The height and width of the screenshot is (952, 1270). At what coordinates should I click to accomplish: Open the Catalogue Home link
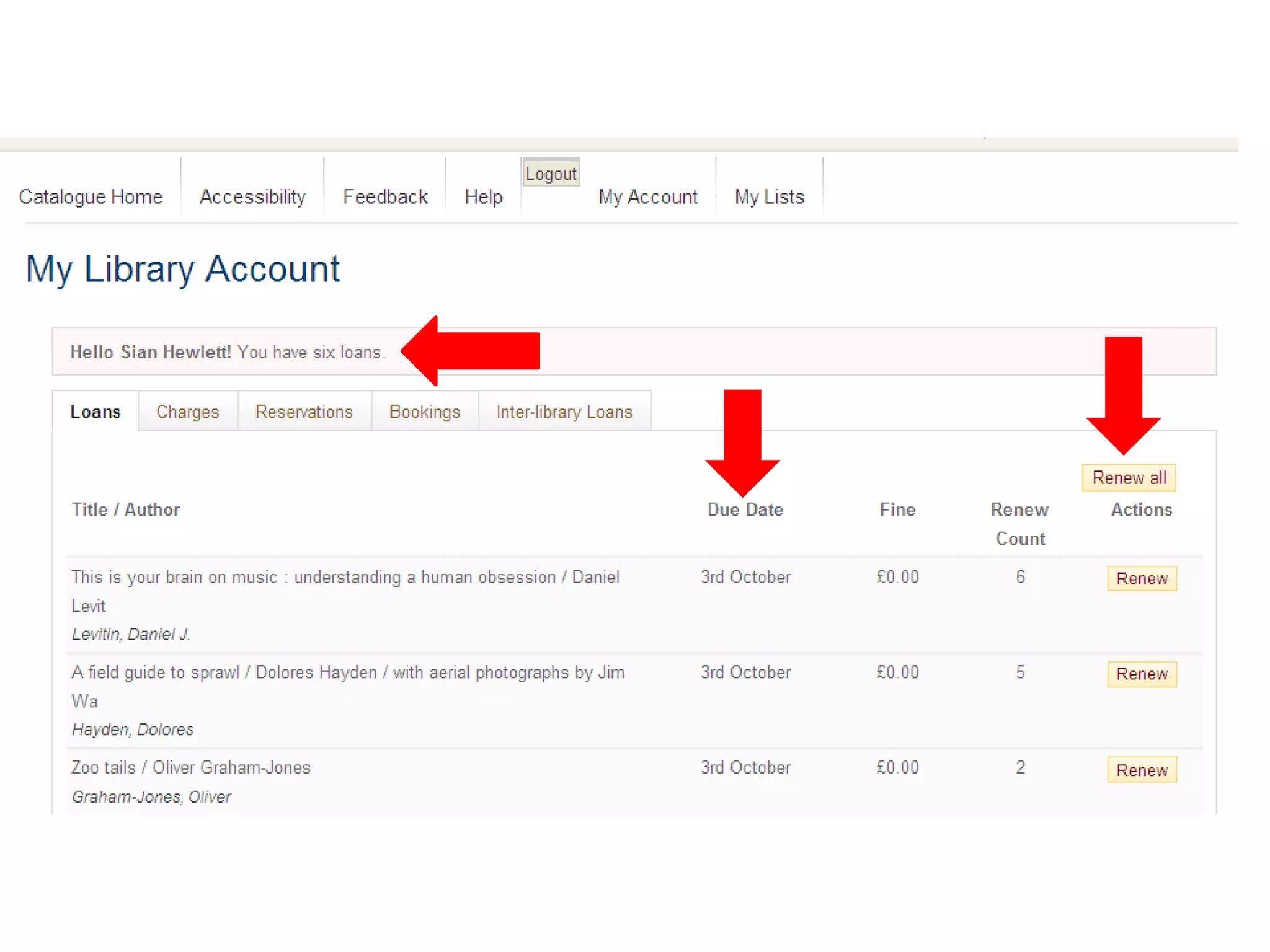[91, 197]
